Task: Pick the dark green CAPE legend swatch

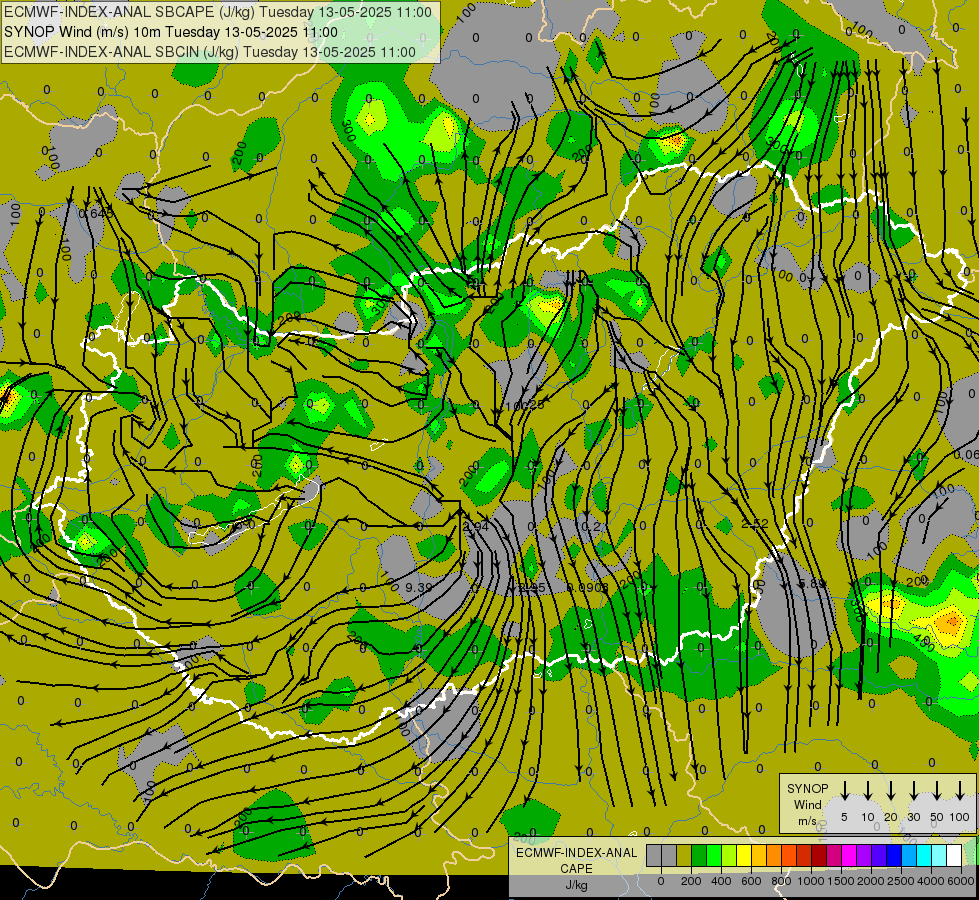Action: pyautogui.click(x=699, y=856)
